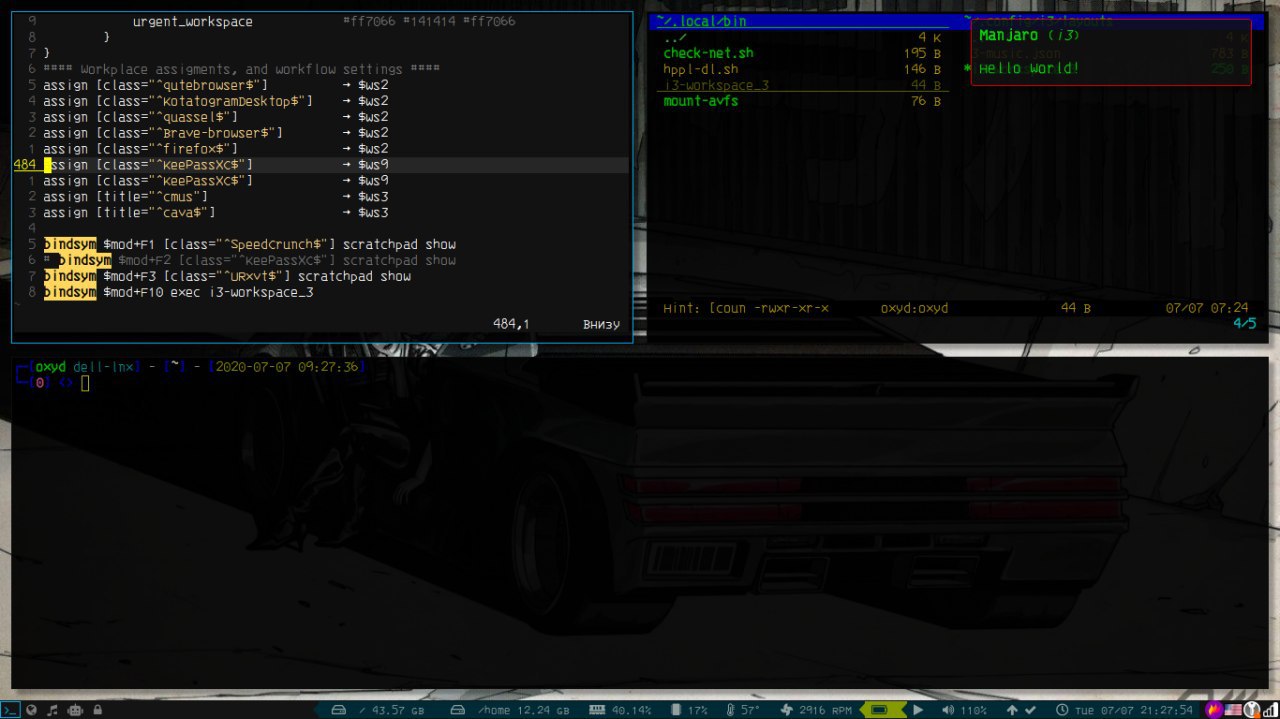This screenshot has width=1280, height=719.
Task: Click the speaker icon beside 110%
Action: (948, 710)
